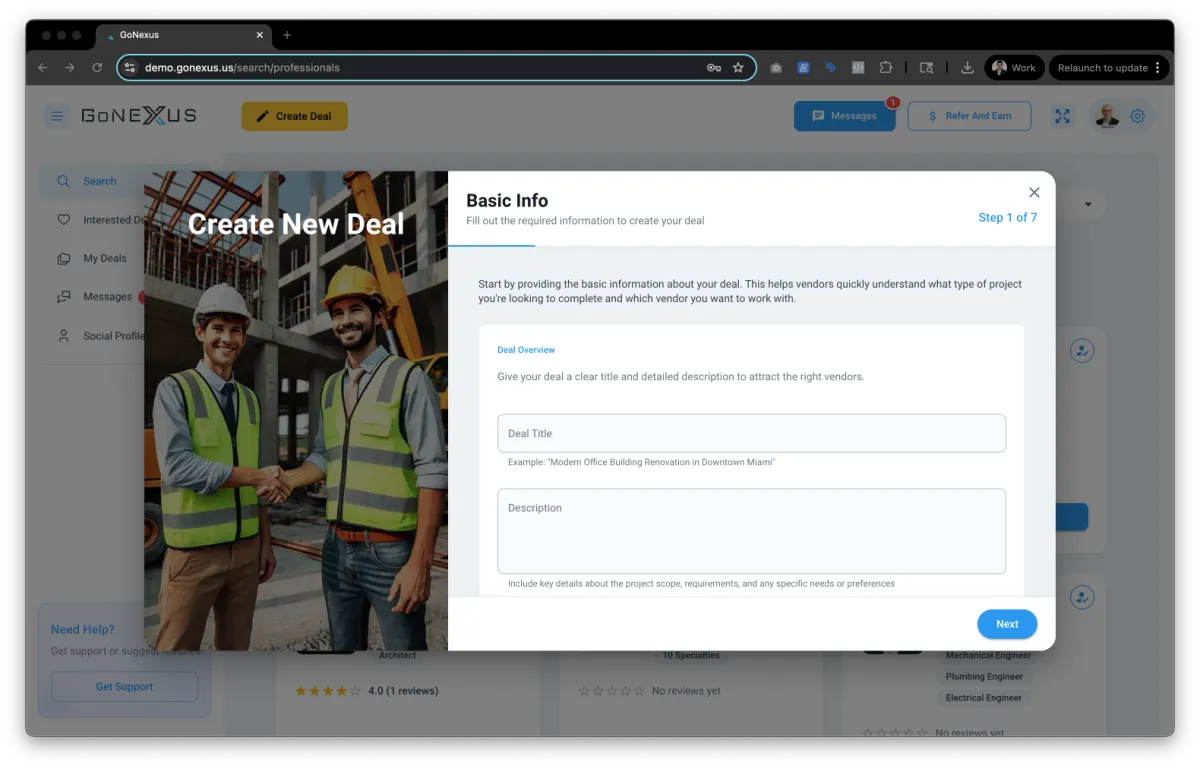Click the Deal Overview heading
The image size is (1200, 768).
[x=526, y=350]
